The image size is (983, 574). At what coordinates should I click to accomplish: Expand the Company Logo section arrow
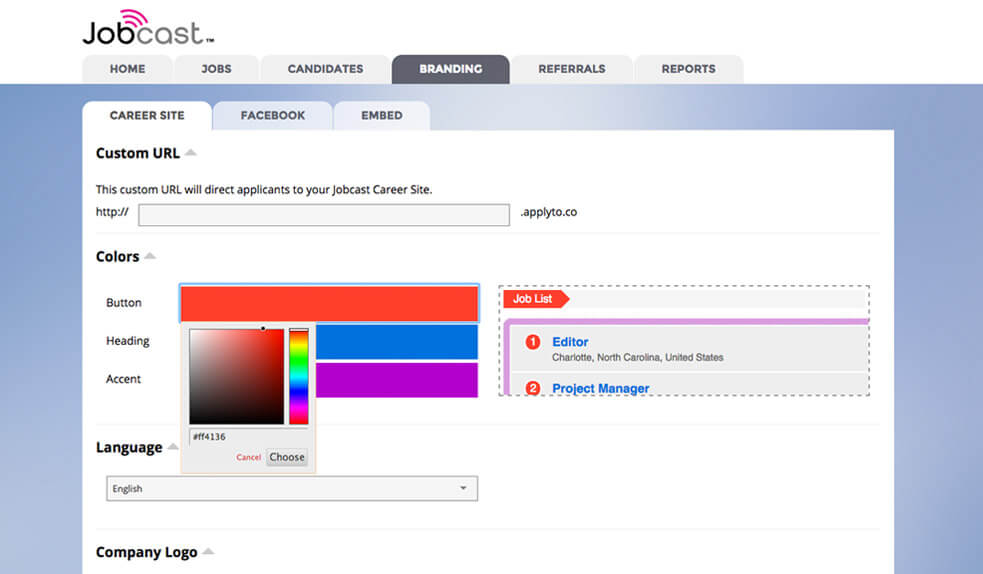[208, 552]
